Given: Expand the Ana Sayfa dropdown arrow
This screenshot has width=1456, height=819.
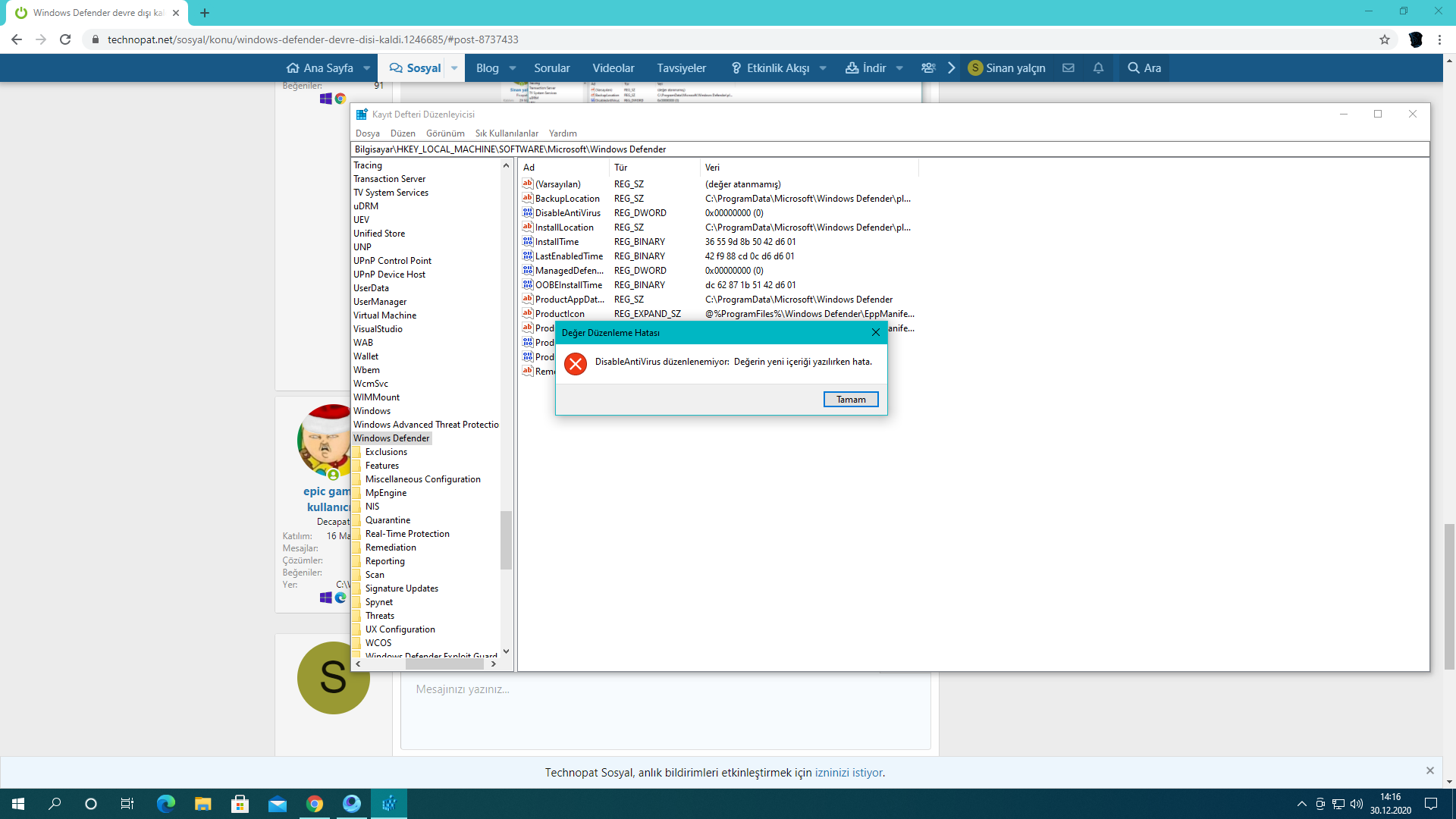Looking at the screenshot, I should click(367, 68).
